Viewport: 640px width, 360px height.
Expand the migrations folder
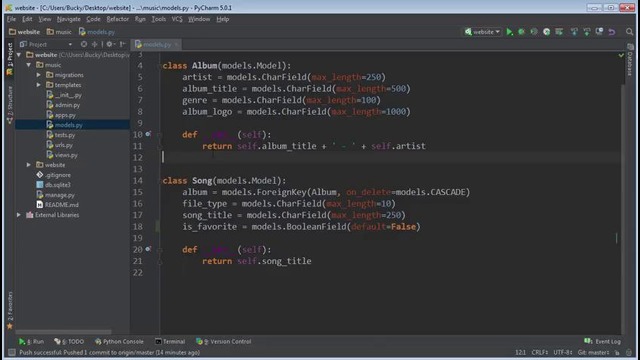[39, 75]
